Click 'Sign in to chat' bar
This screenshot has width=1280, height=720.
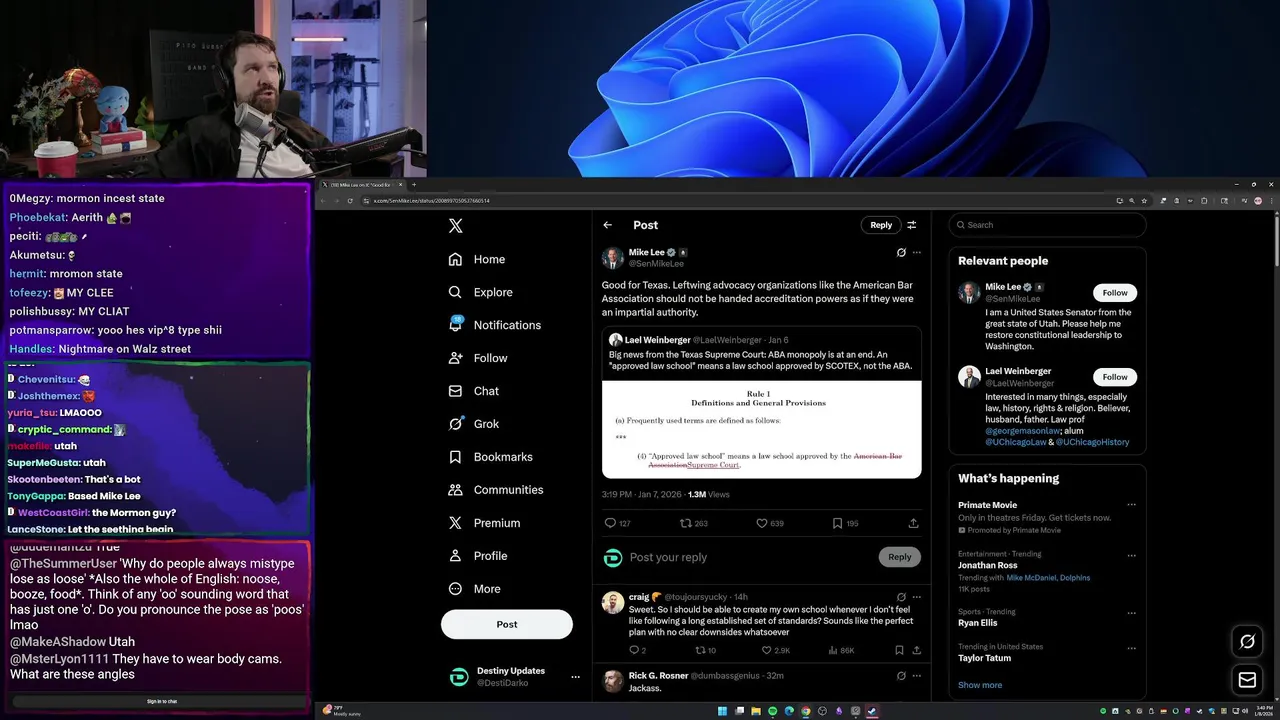pos(160,701)
